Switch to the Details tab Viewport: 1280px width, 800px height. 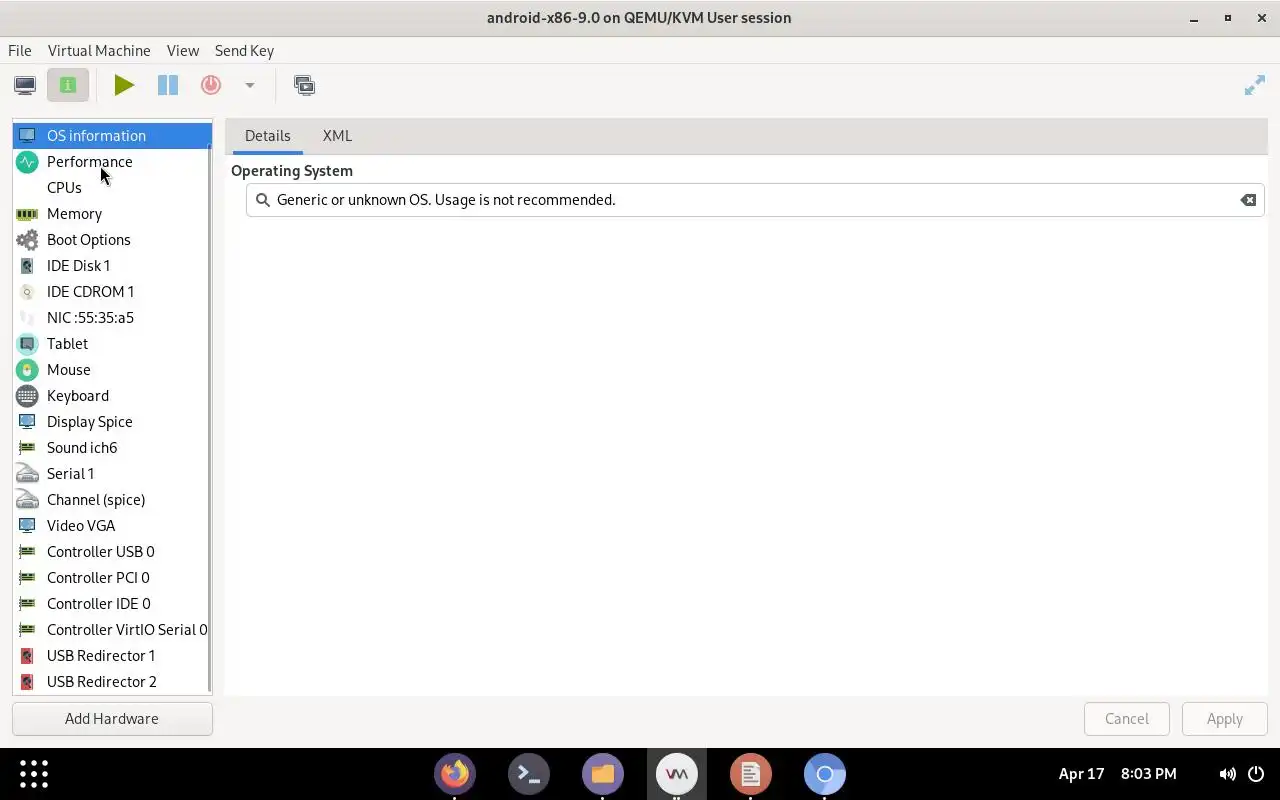[268, 135]
